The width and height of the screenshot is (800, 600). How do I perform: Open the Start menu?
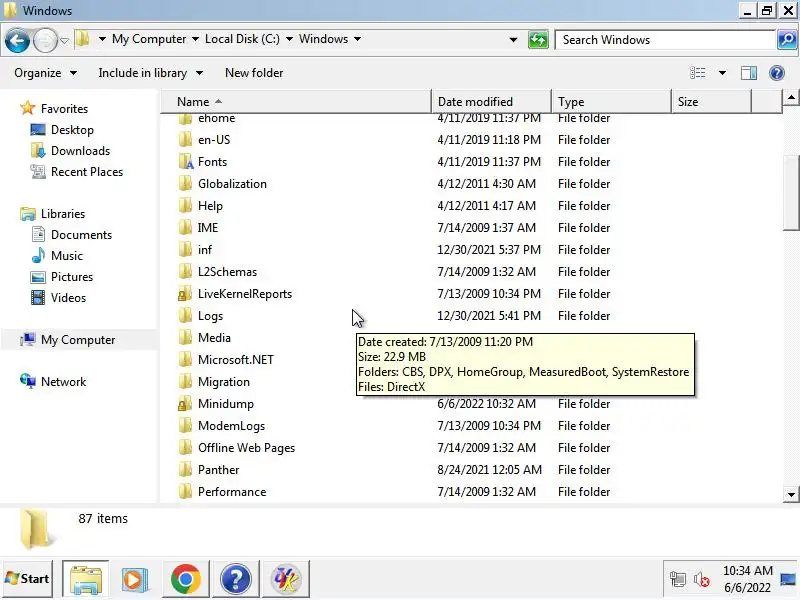pyautogui.click(x=28, y=579)
